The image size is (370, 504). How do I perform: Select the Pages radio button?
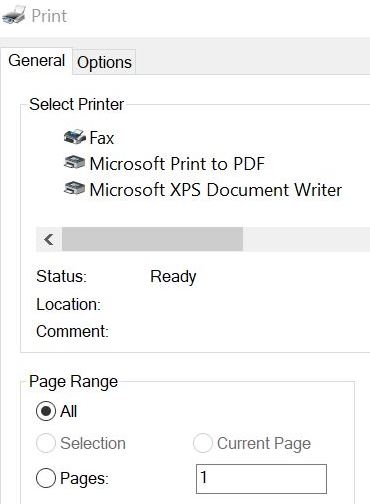46,478
